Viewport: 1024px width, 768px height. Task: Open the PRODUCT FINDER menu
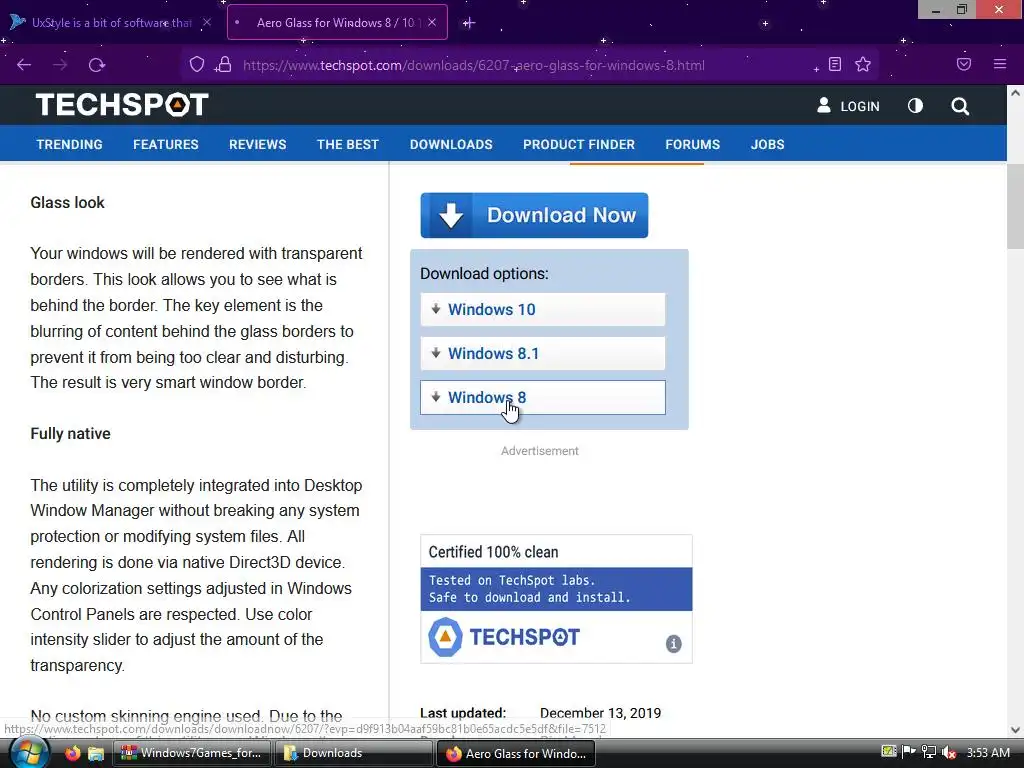579,144
